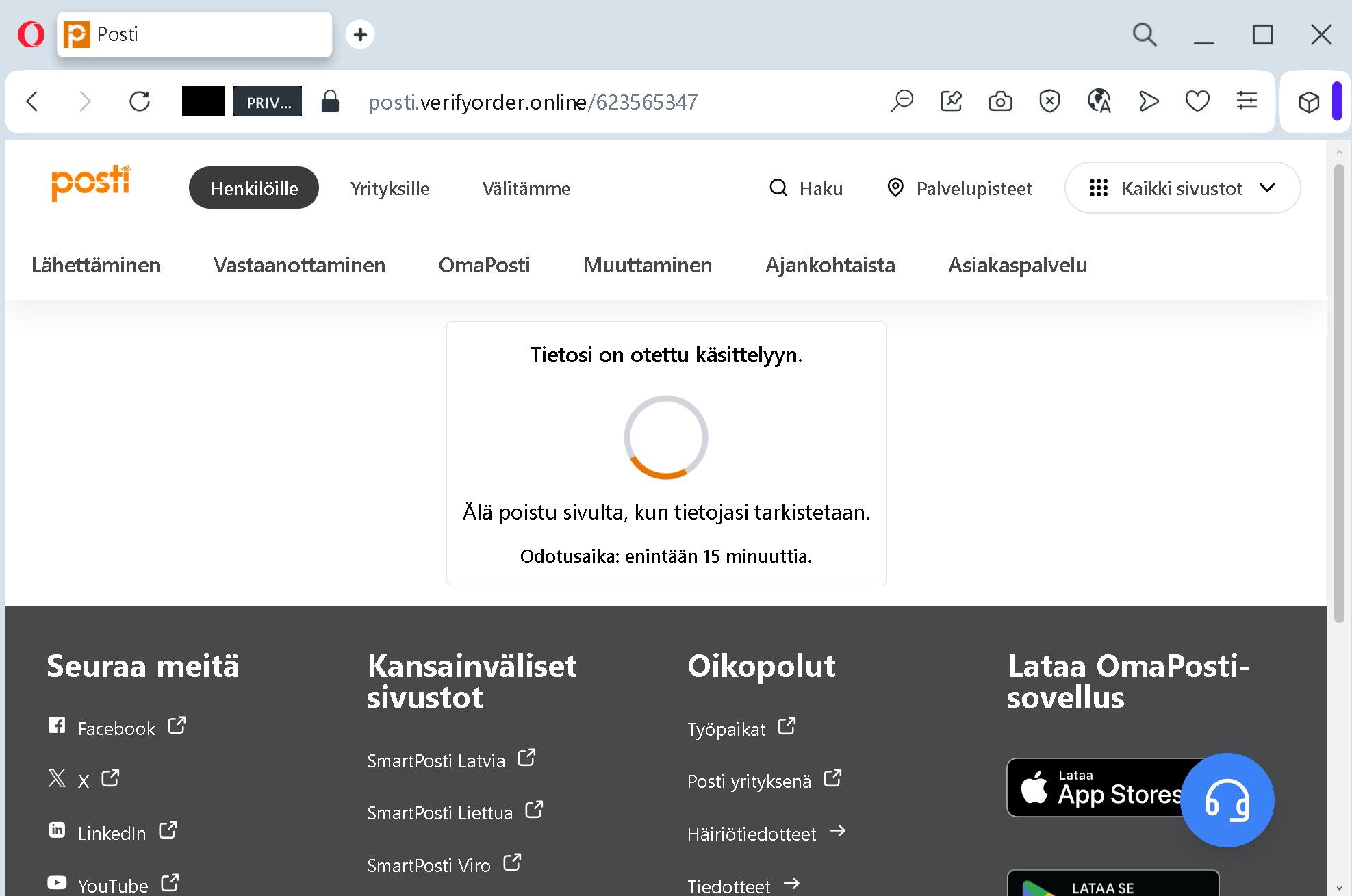This screenshot has width=1352, height=896.
Task: Click the blue chat support headset button
Action: (x=1227, y=799)
